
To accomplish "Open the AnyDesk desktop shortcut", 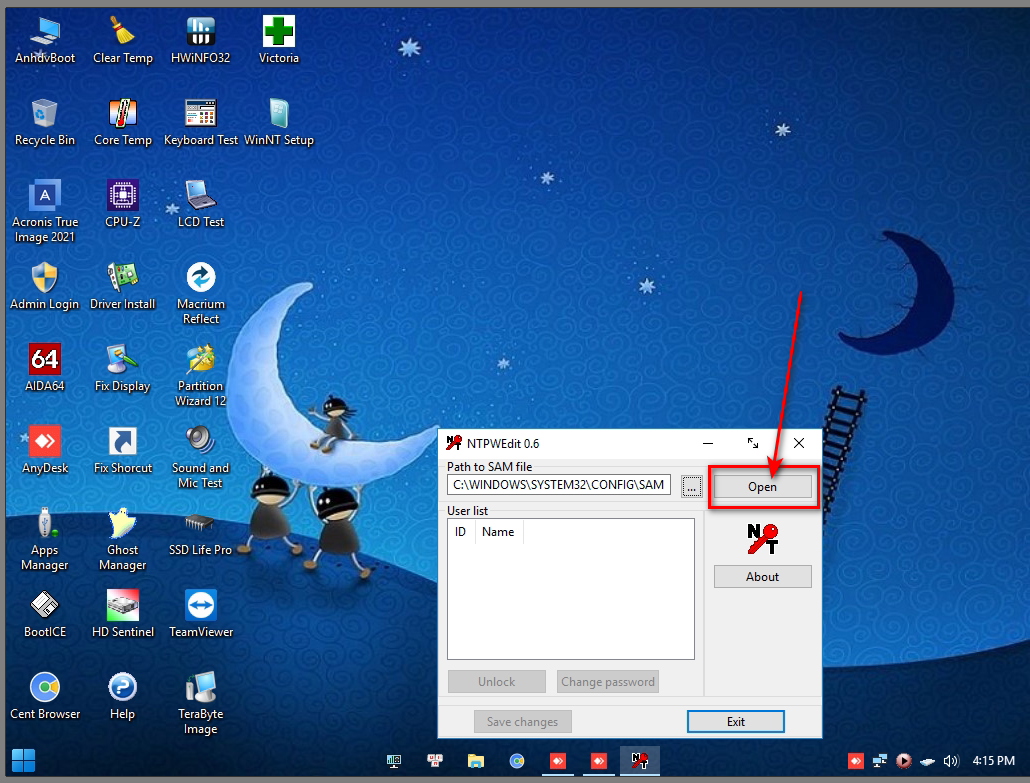I will pyautogui.click(x=45, y=450).
